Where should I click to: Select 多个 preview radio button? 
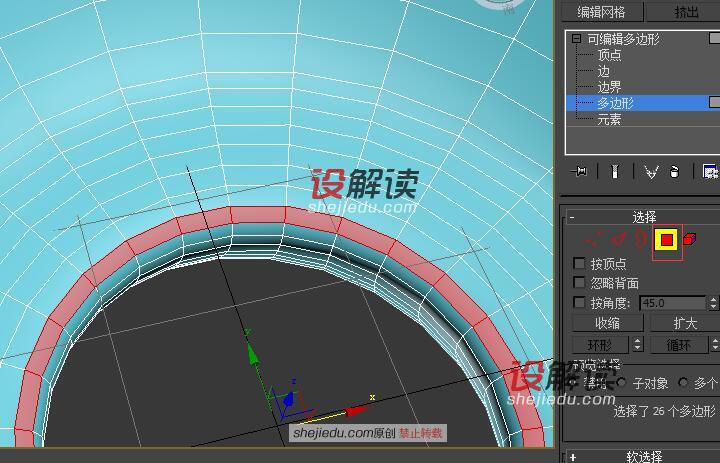[x=684, y=382]
